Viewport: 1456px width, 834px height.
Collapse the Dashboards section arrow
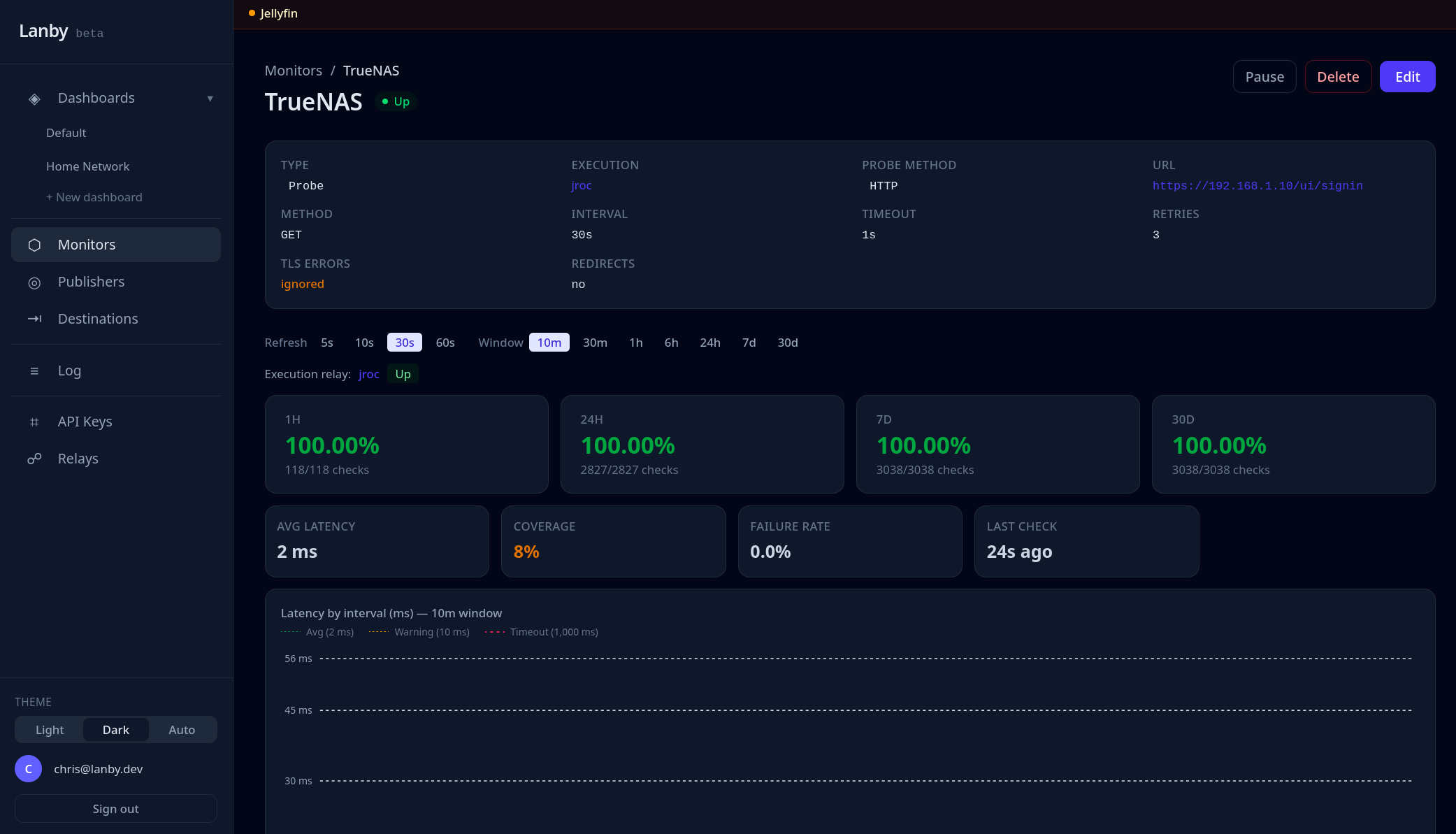(210, 99)
